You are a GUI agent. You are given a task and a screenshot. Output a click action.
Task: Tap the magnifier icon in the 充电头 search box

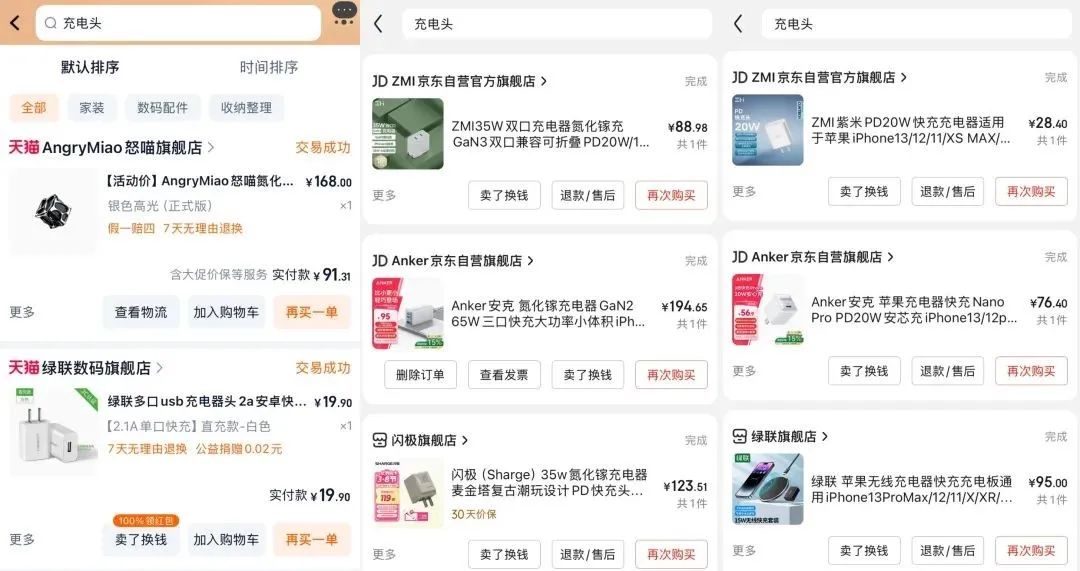(50, 23)
